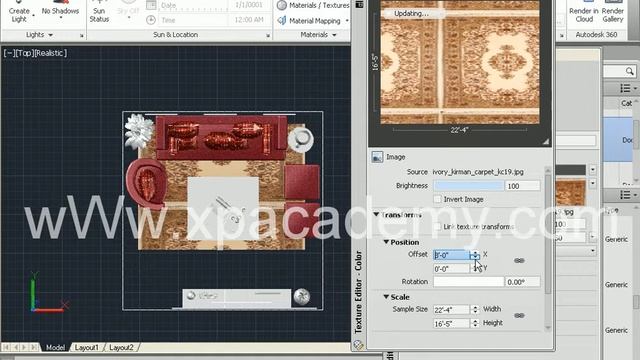Click the Width stepper arrows

point(475,310)
